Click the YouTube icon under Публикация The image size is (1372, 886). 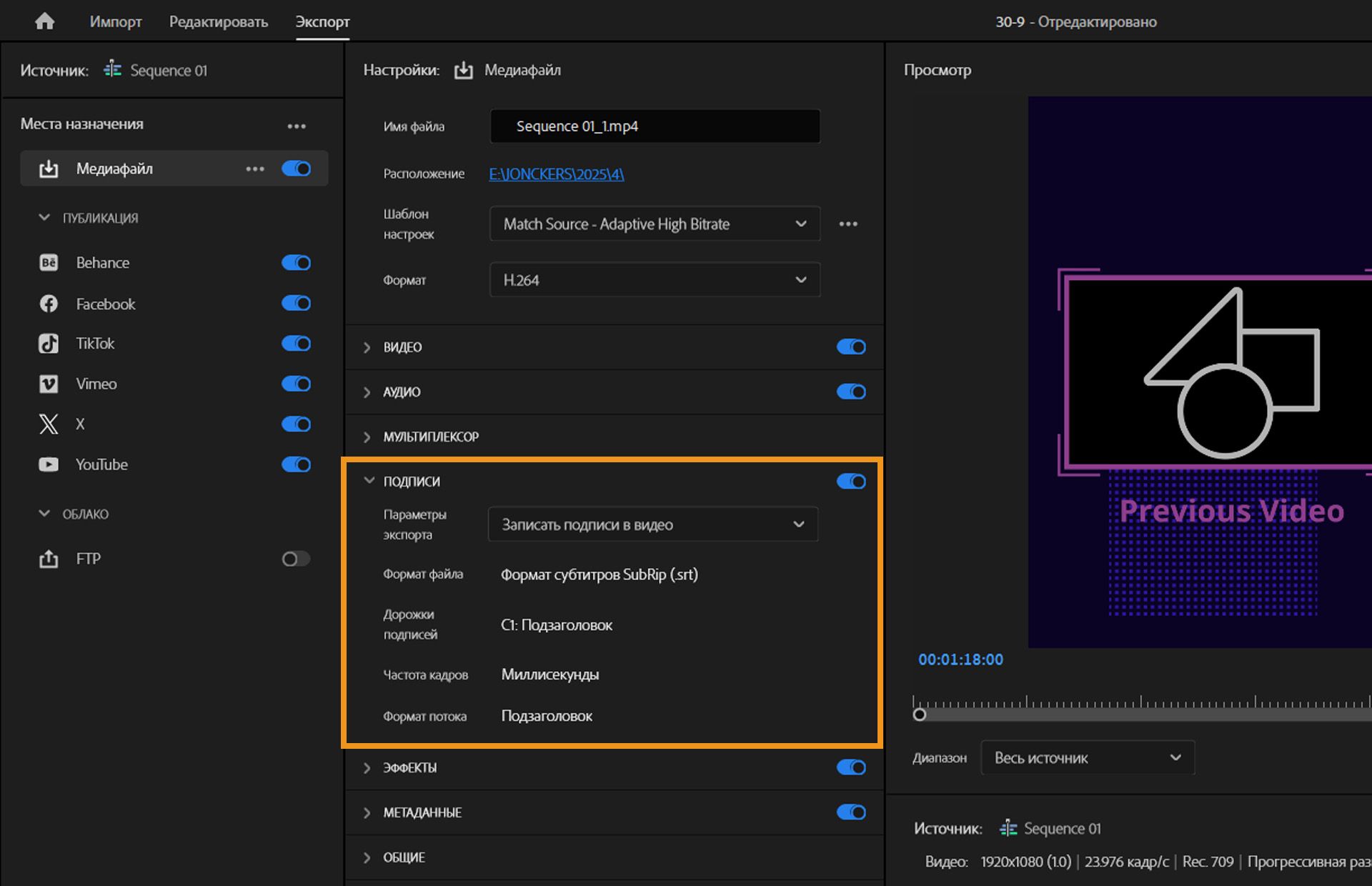[47, 464]
